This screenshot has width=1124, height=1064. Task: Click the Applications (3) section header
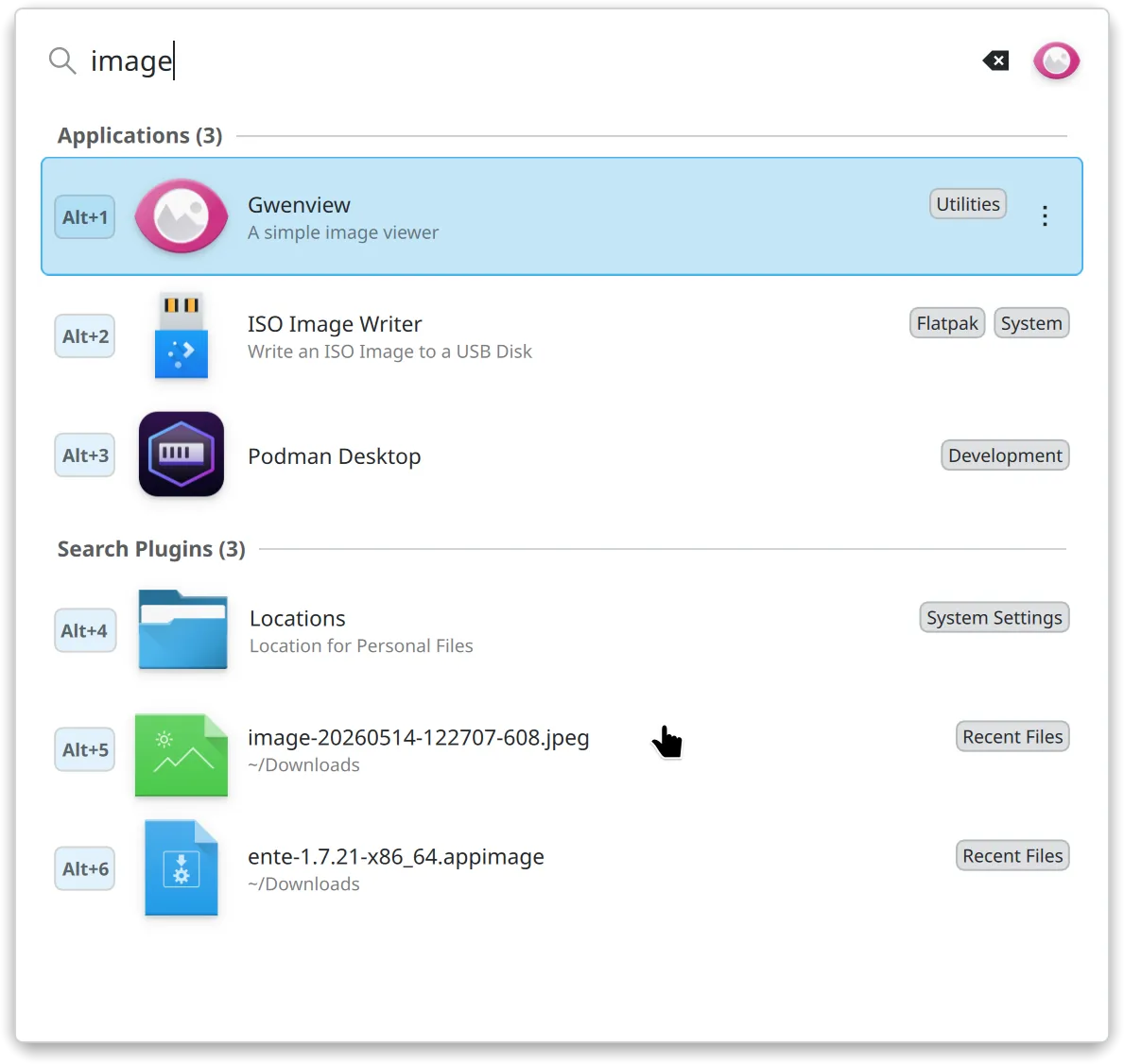click(x=140, y=135)
